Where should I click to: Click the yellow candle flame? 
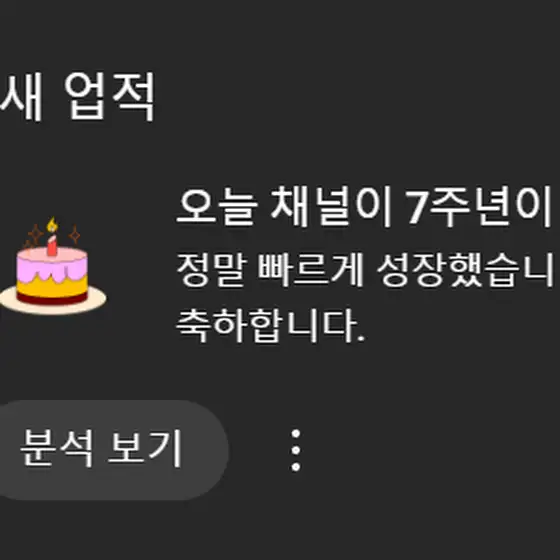click(52, 224)
